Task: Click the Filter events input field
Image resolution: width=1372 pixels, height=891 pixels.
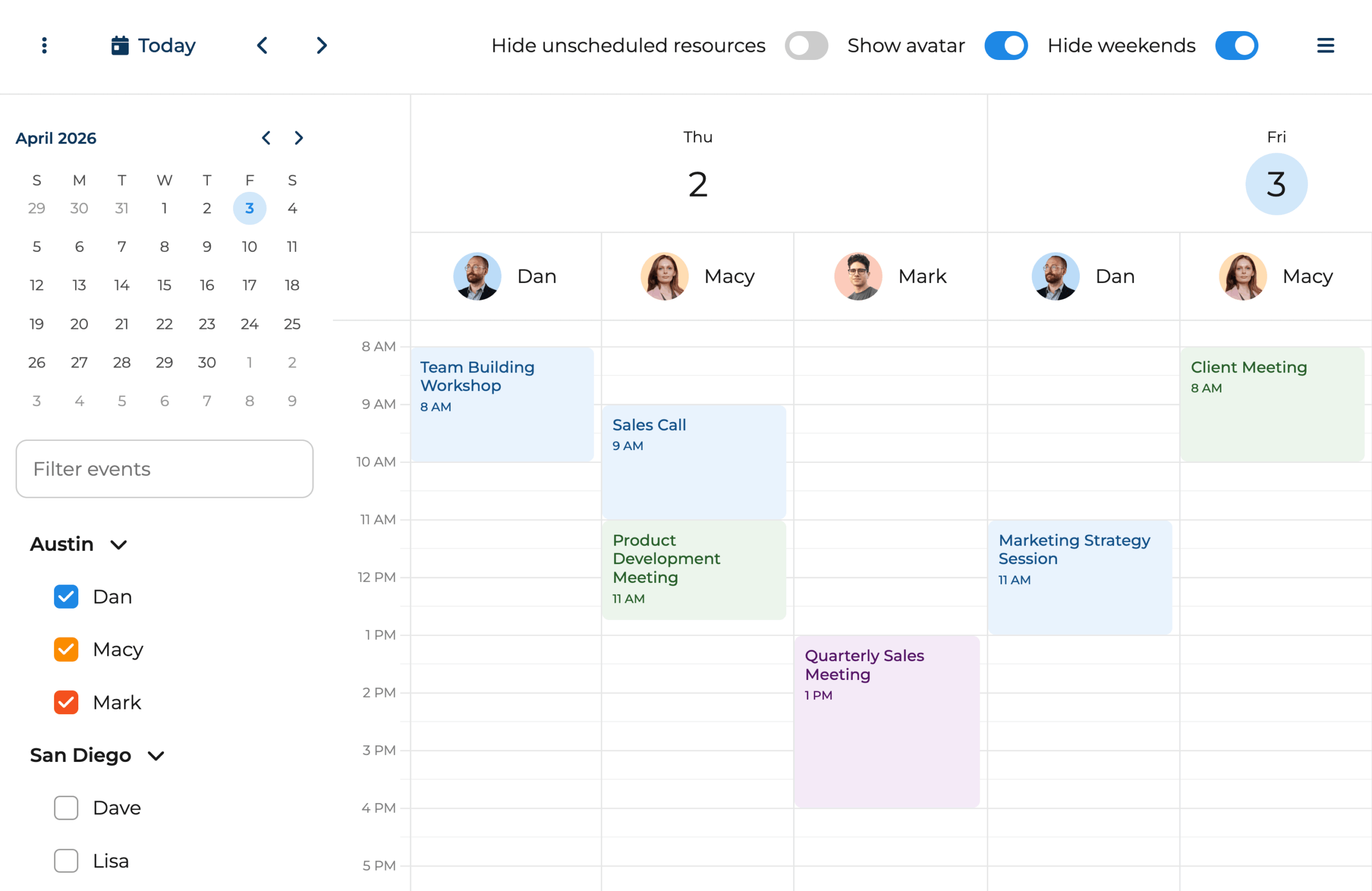Action: [165, 469]
